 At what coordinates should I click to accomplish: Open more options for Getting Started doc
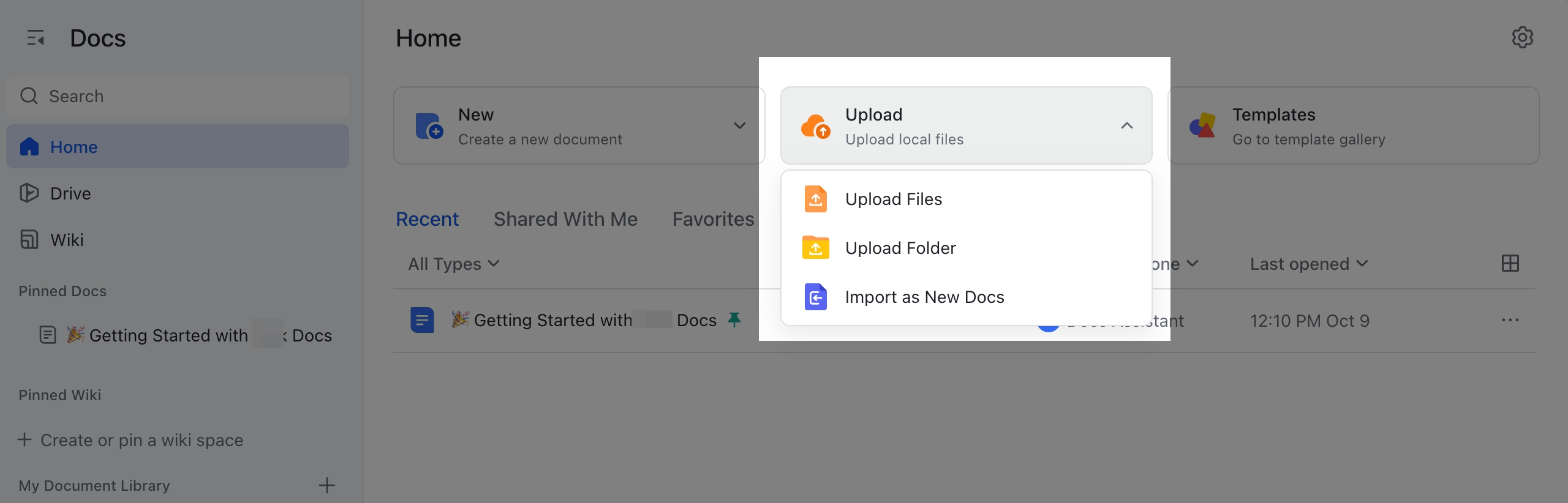pos(1510,320)
